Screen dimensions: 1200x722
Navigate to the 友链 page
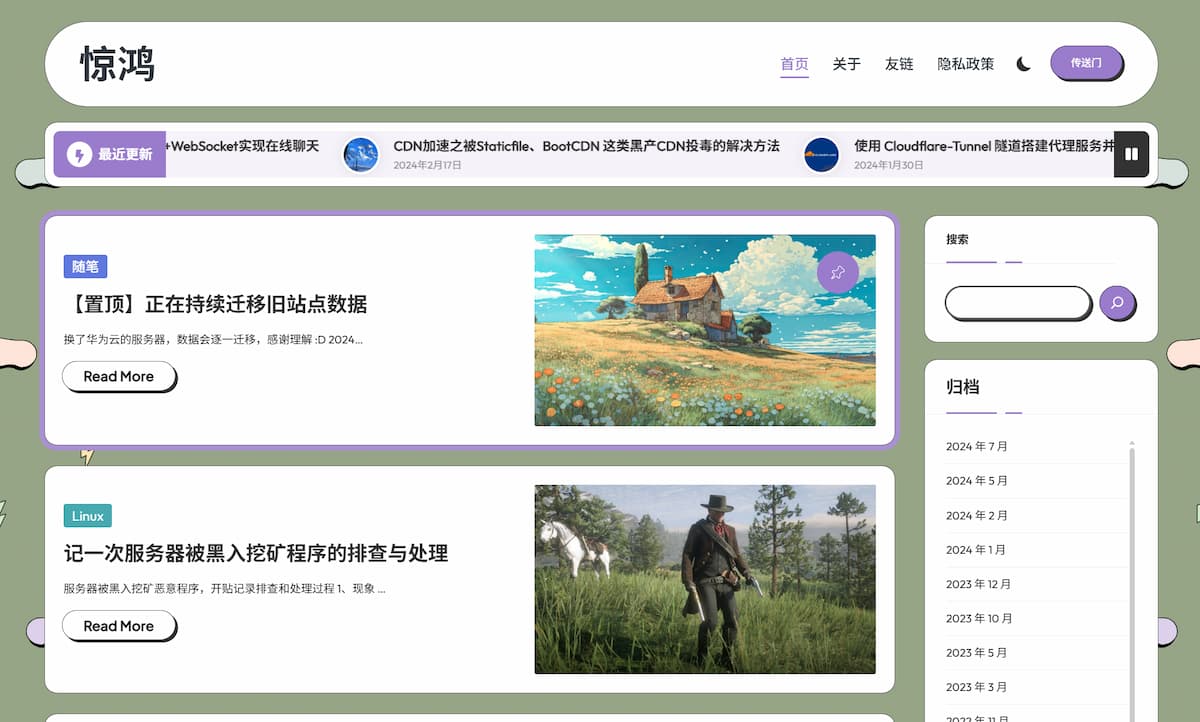[x=898, y=64]
